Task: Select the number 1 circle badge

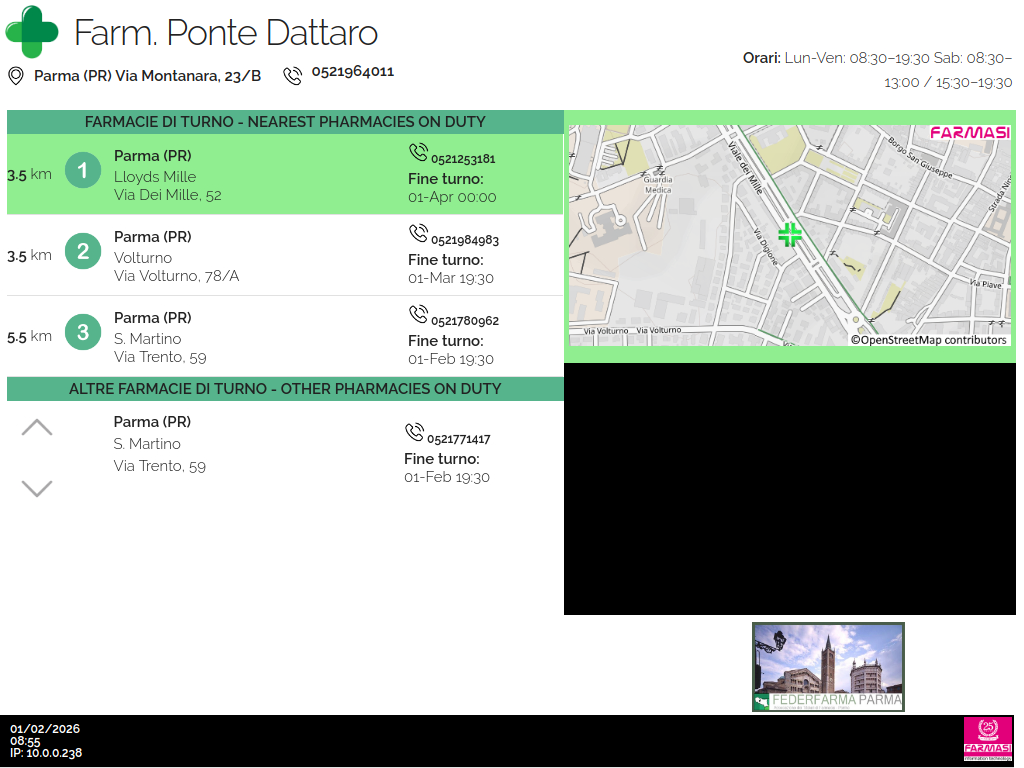Action: 83,170
